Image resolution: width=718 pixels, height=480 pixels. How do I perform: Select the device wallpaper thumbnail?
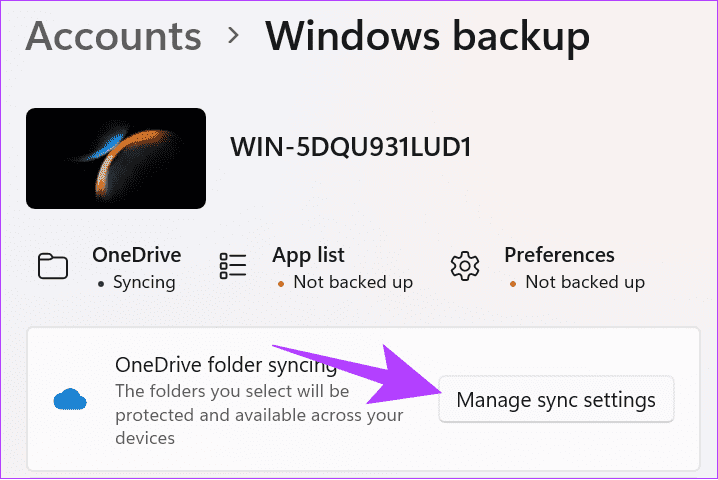[116, 158]
